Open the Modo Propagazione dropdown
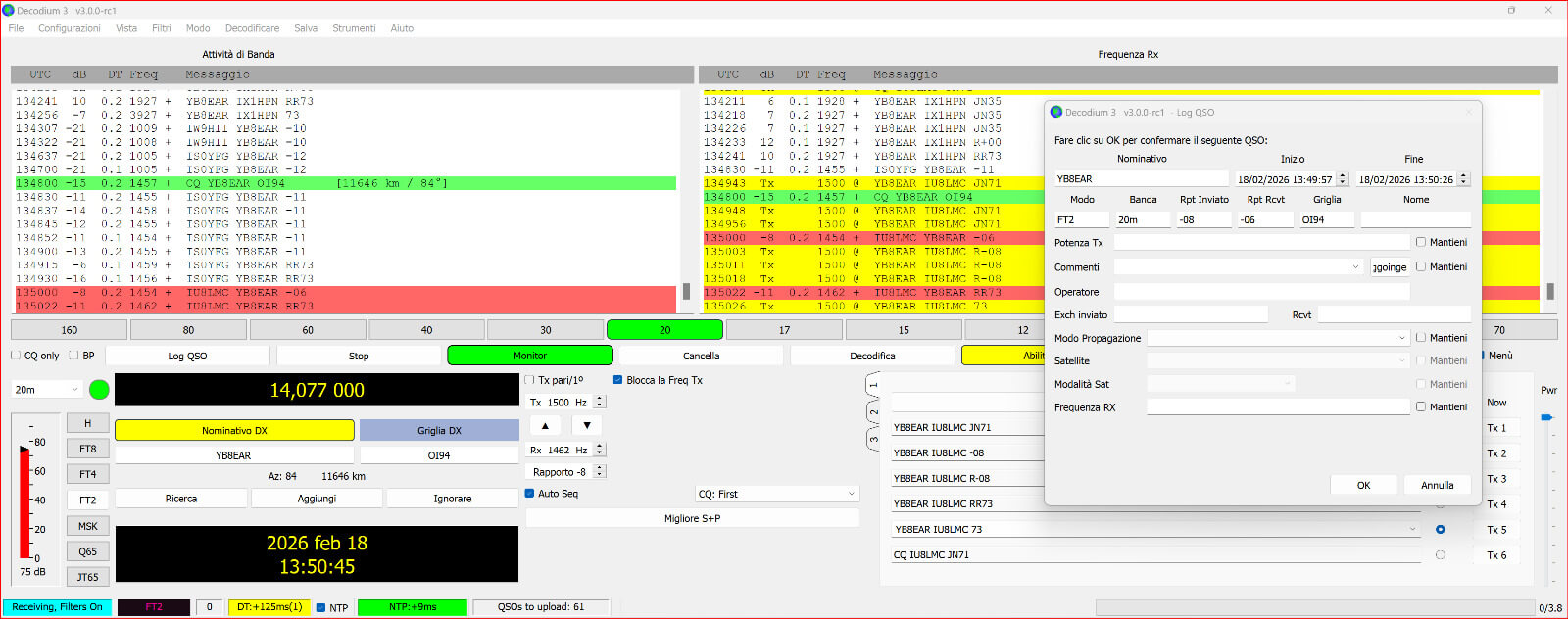The image size is (1568, 619). coord(1278,338)
